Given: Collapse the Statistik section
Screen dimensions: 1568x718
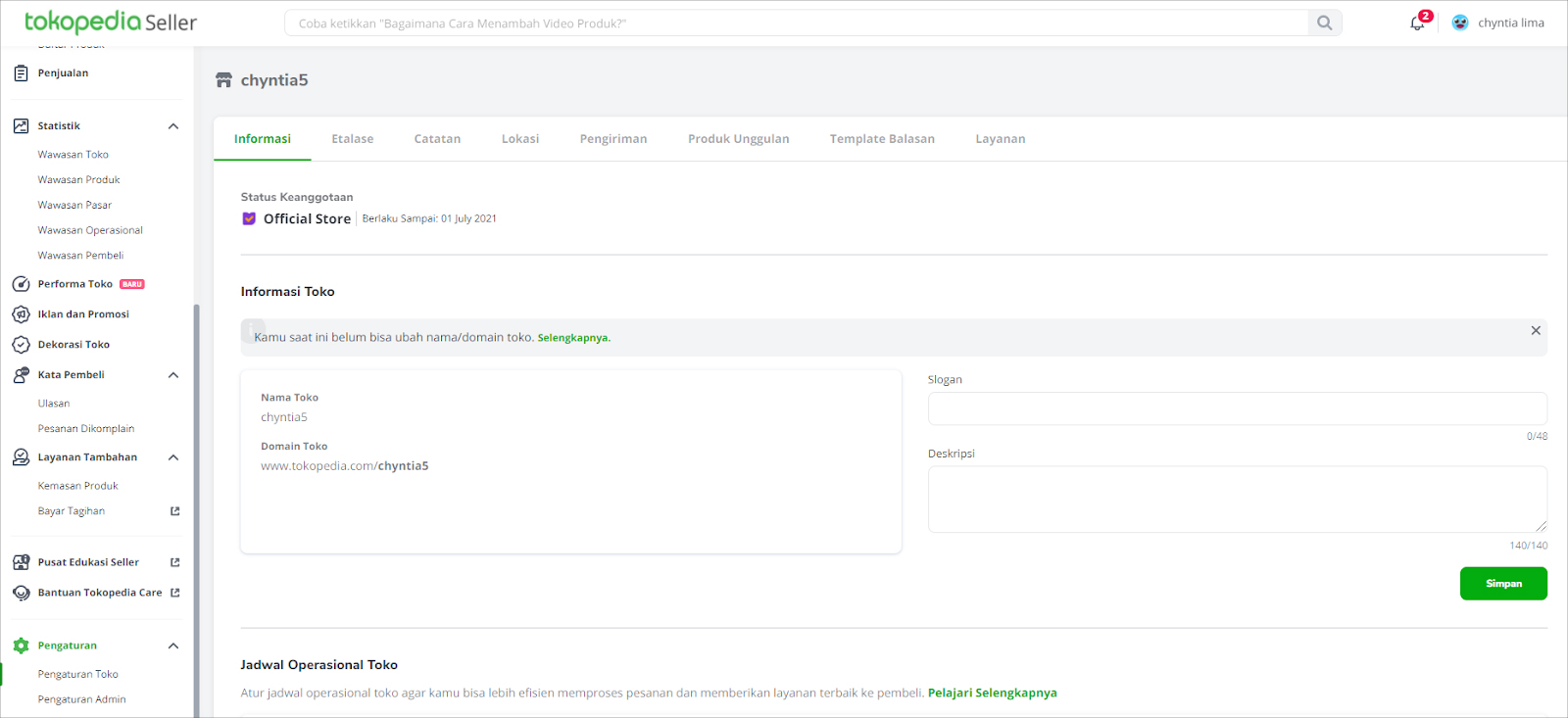Looking at the screenshot, I should pyautogui.click(x=173, y=126).
